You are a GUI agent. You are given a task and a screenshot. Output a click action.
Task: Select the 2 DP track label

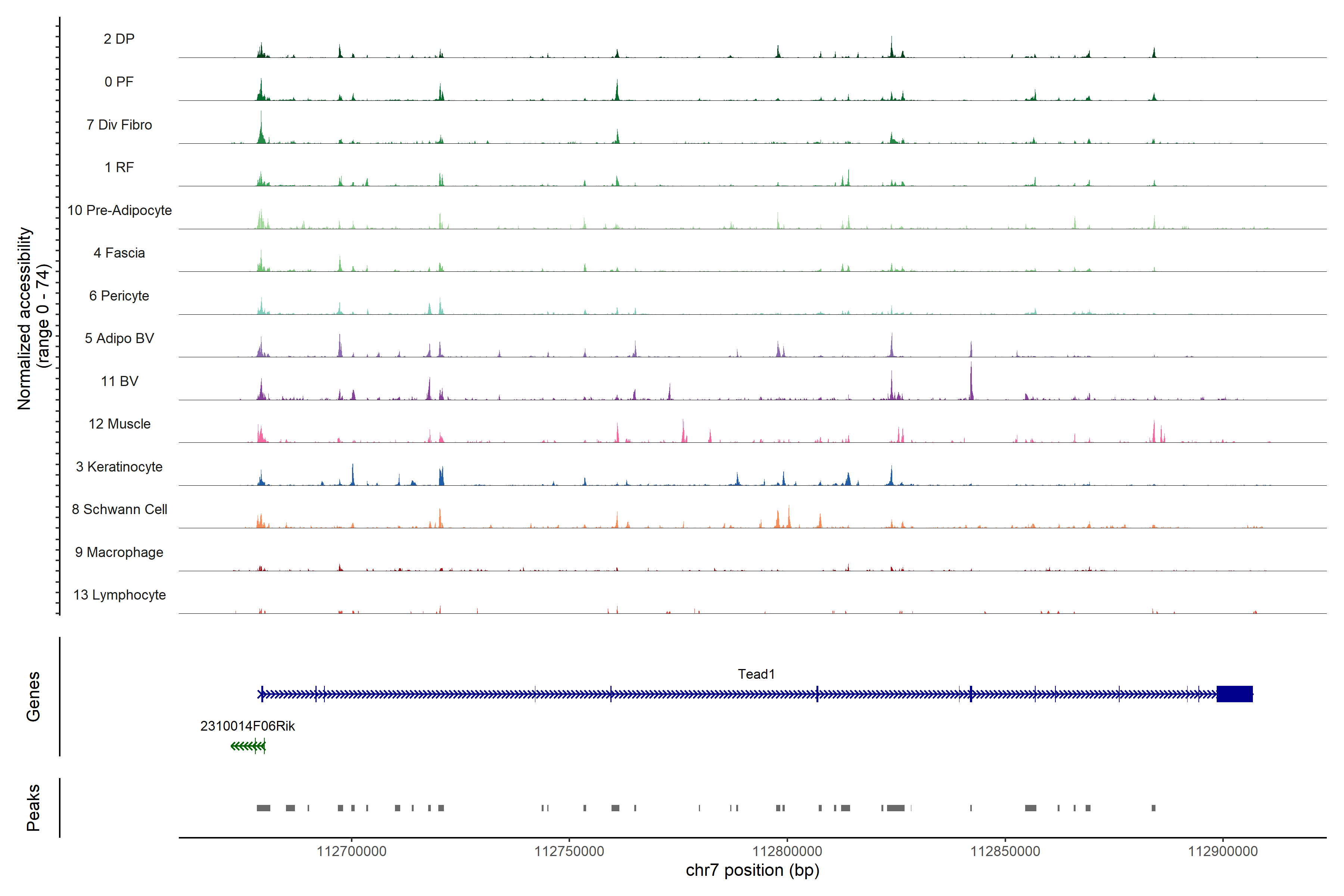point(119,39)
